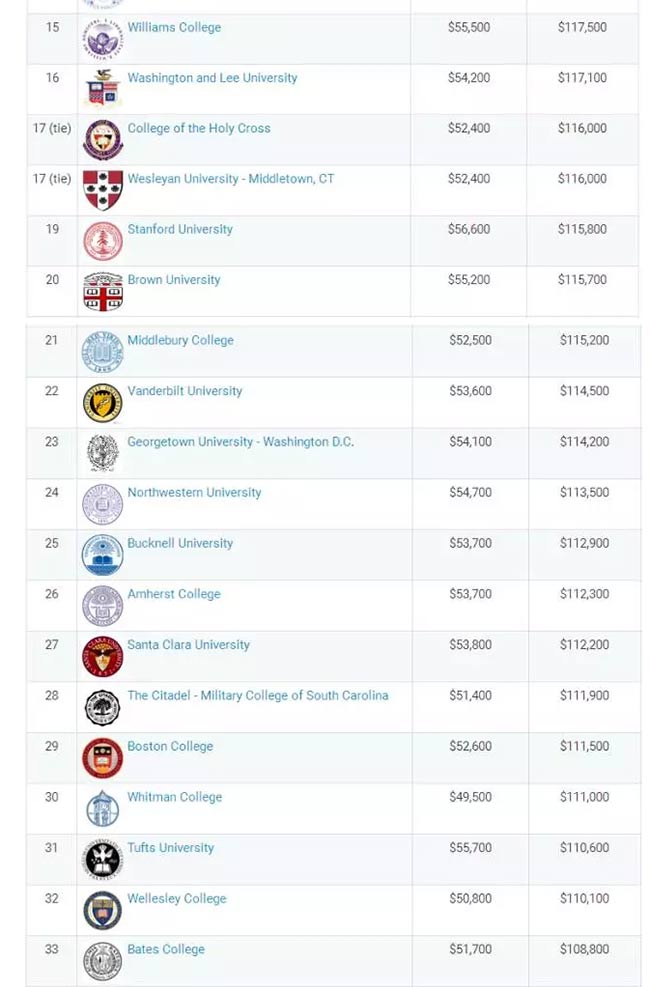Image resolution: width=650 pixels, height=987 pixels.
Task: Click the Wesleyan University shield logo
Action: coord(103,190)
